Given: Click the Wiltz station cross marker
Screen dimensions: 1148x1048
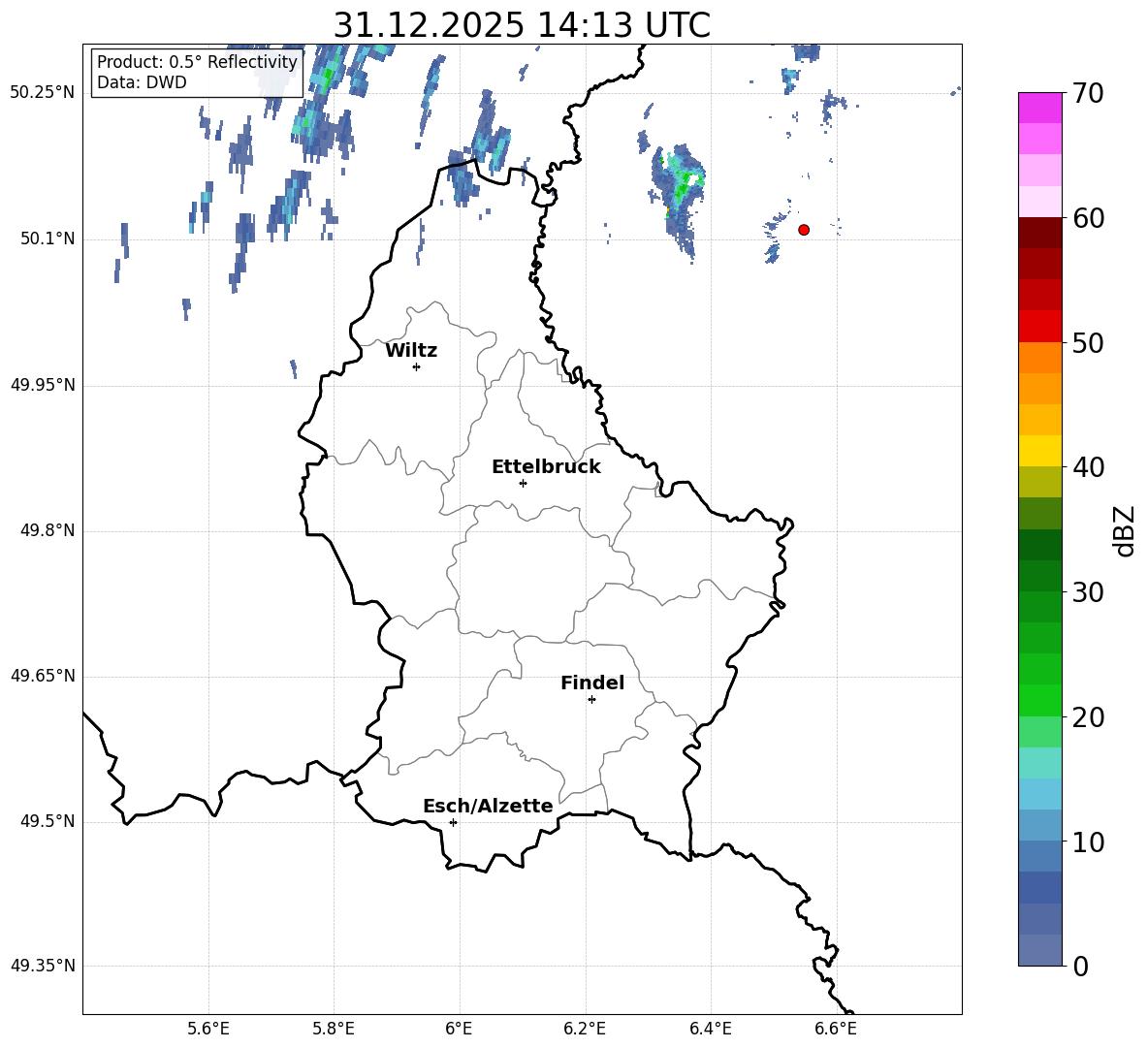Looking at the screenshot, I should click(416, 366).
